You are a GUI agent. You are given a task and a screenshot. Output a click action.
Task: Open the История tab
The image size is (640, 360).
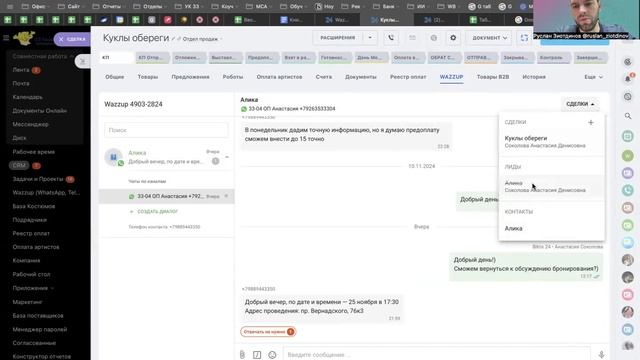click(534, 77)
